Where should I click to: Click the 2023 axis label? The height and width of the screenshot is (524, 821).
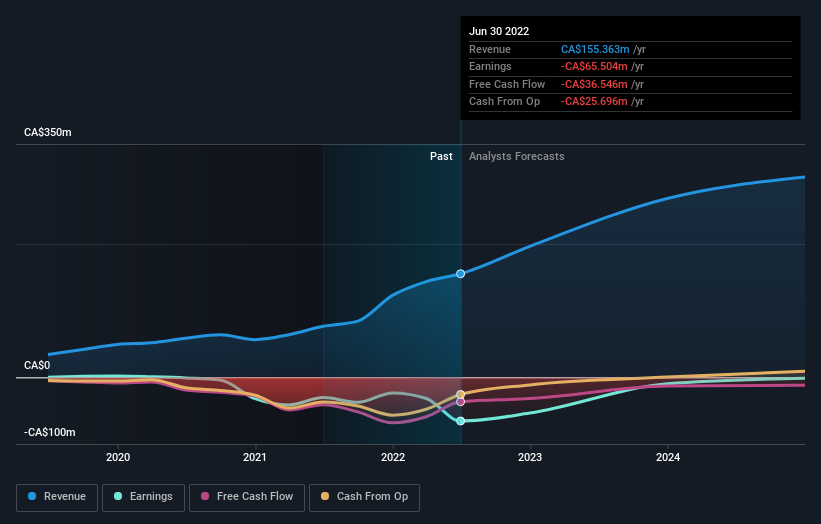[530, 458]
